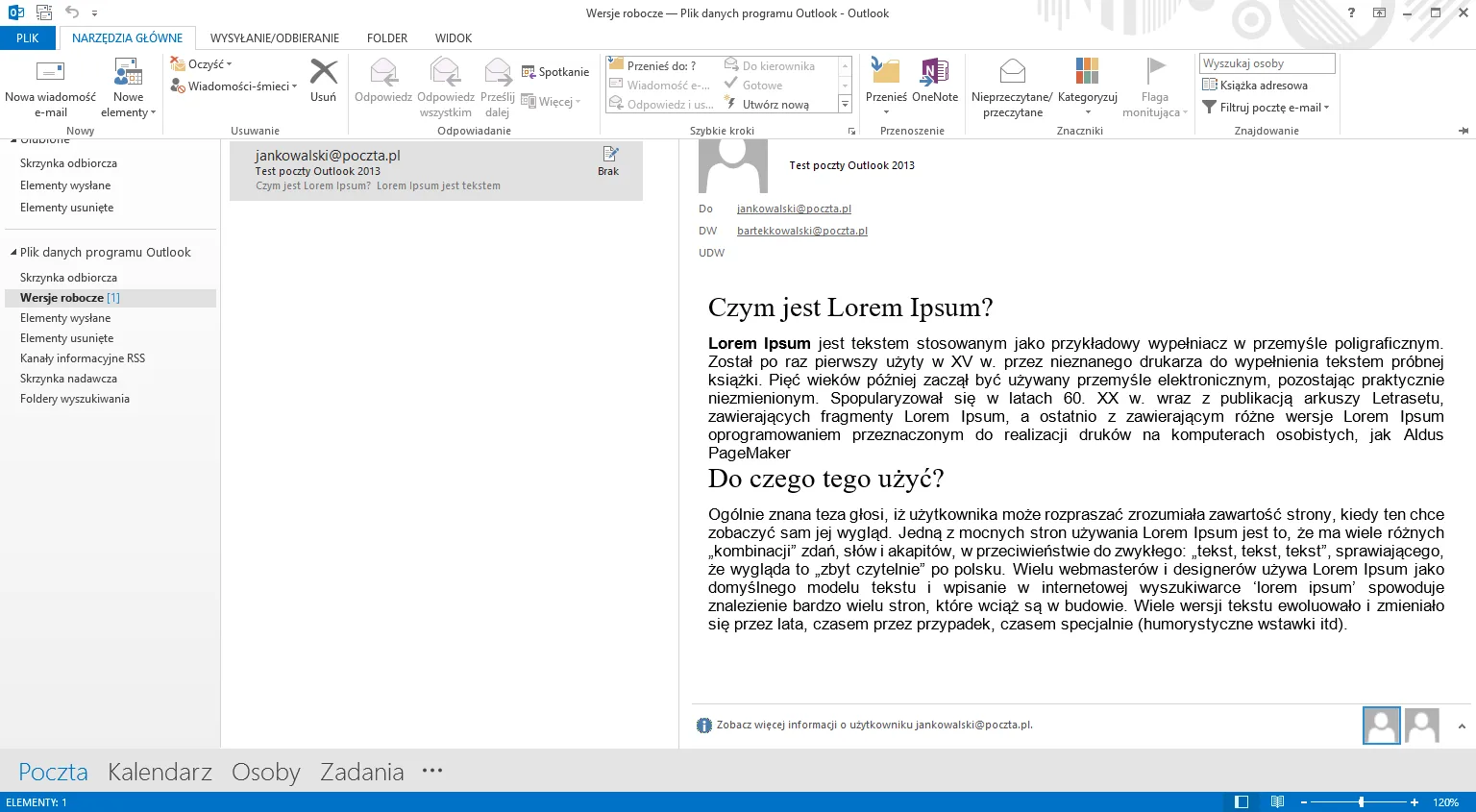Image resolution: width=1476 pixels, height=812 pixels.
Task: Select Wersje robocze [1] folder
Action: click(x=111, y=298)
